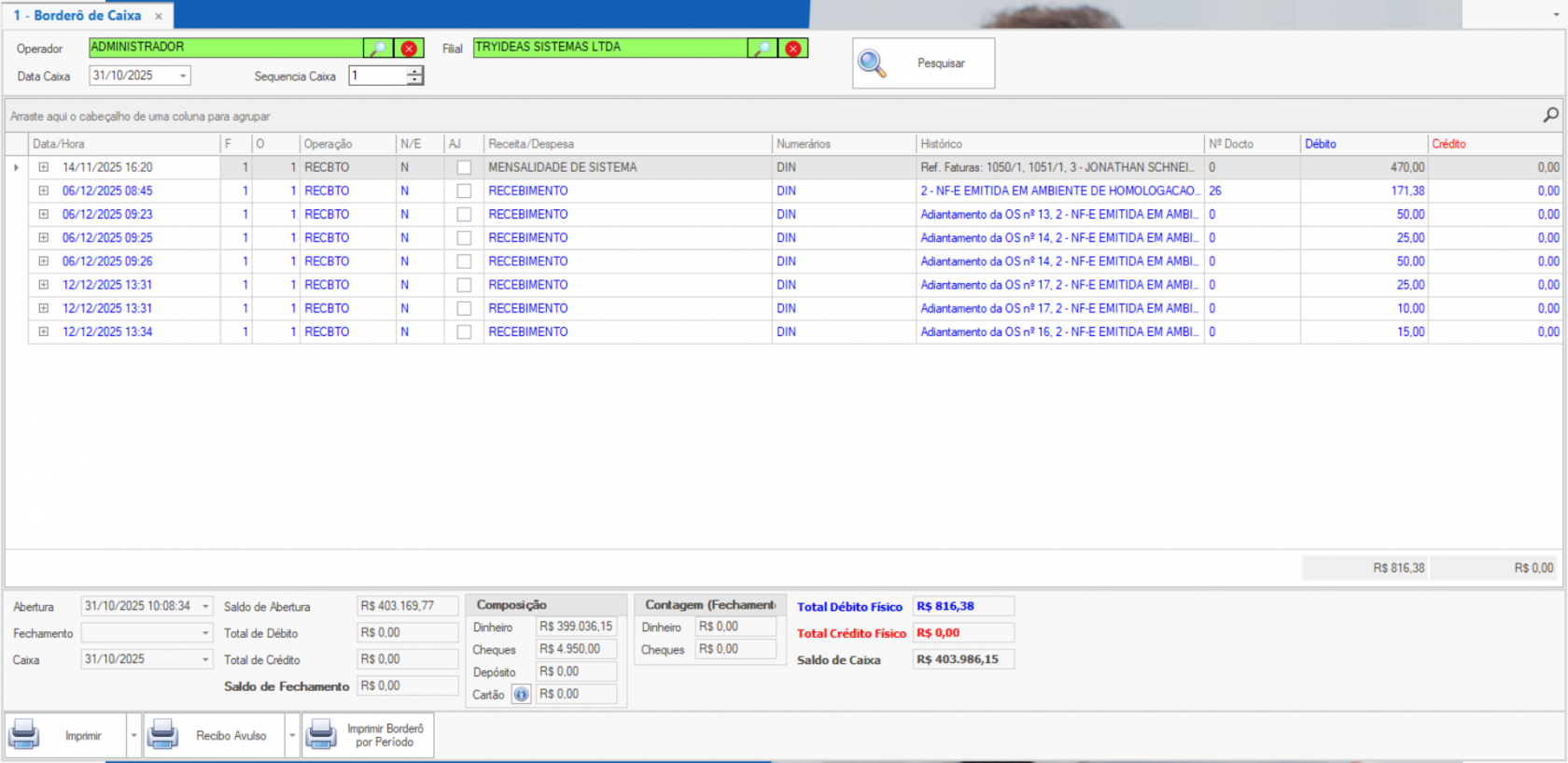
Task: Clear the Filial field with red X
Action: (792, 49)
